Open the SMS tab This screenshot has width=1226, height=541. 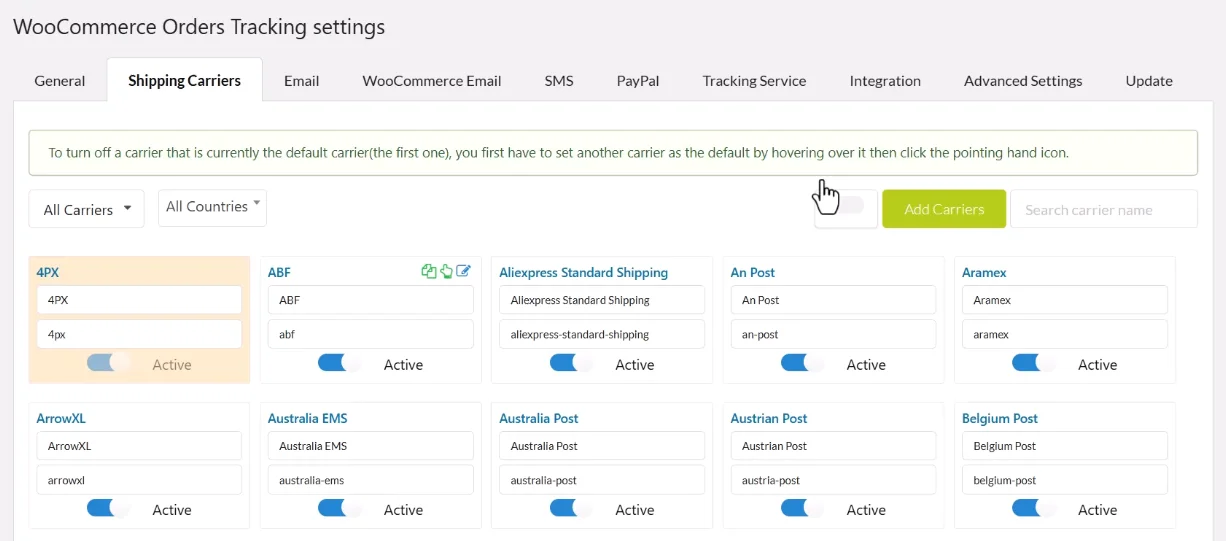(559, 80)
